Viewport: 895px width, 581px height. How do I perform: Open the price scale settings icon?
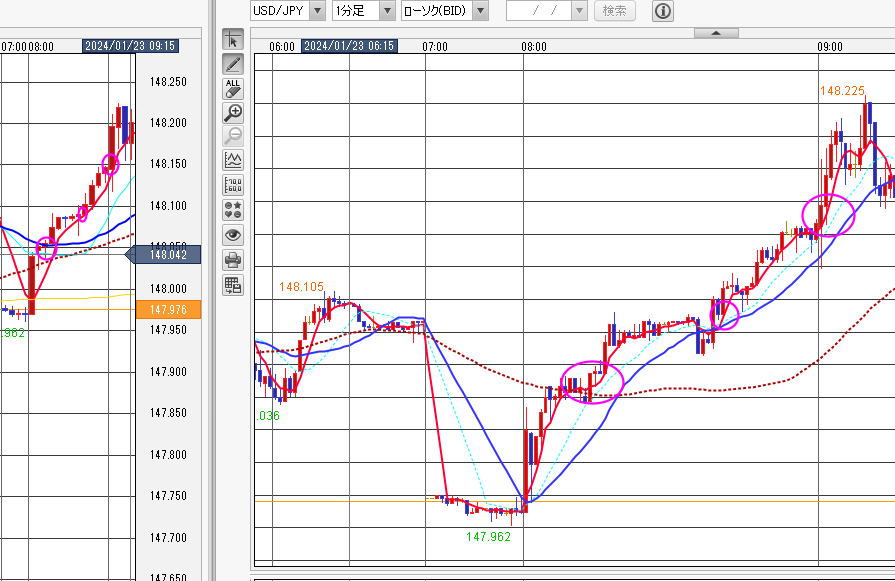click(x=233, y=185)
